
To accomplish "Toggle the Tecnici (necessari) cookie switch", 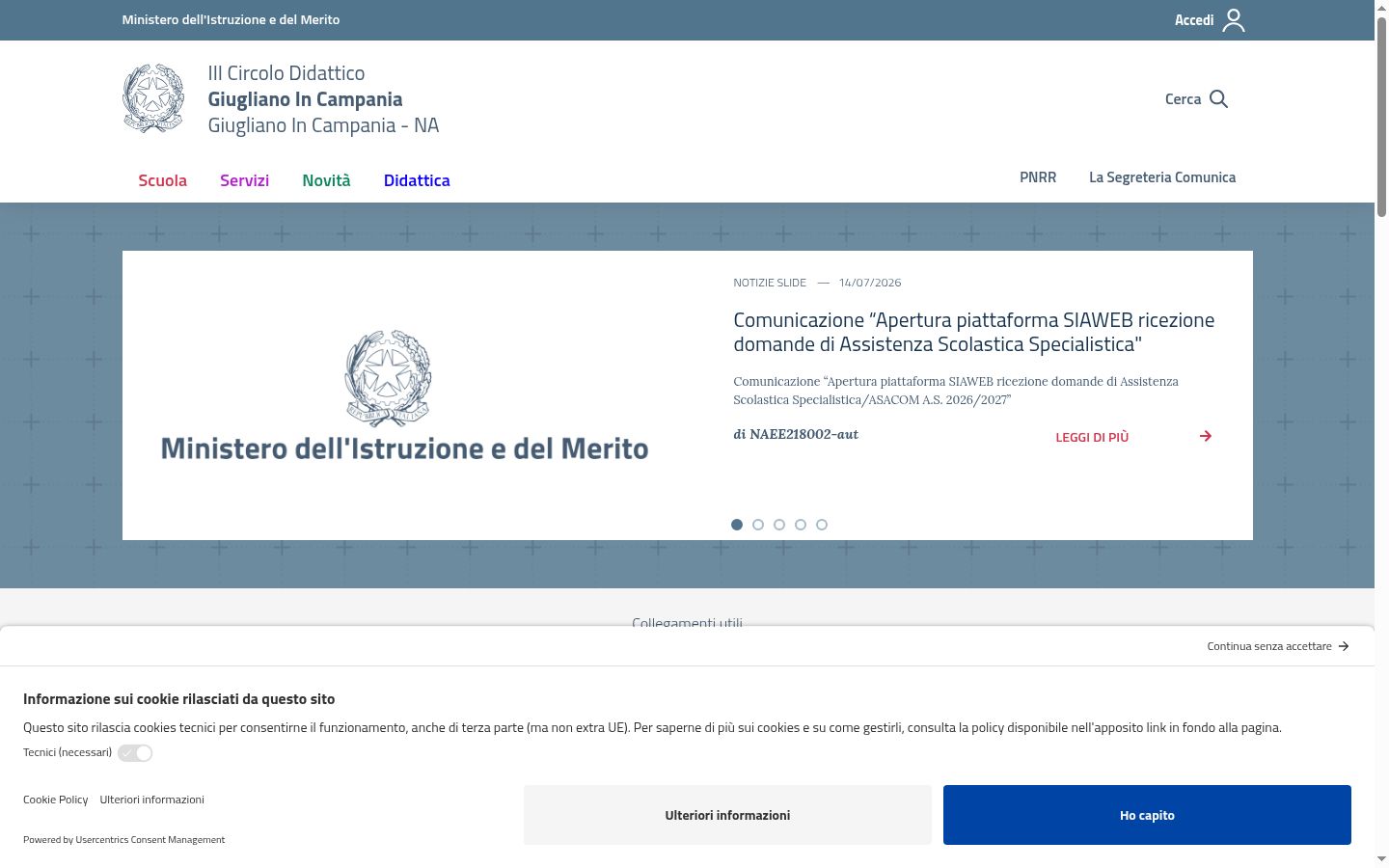I will click(x=135, y=753).
